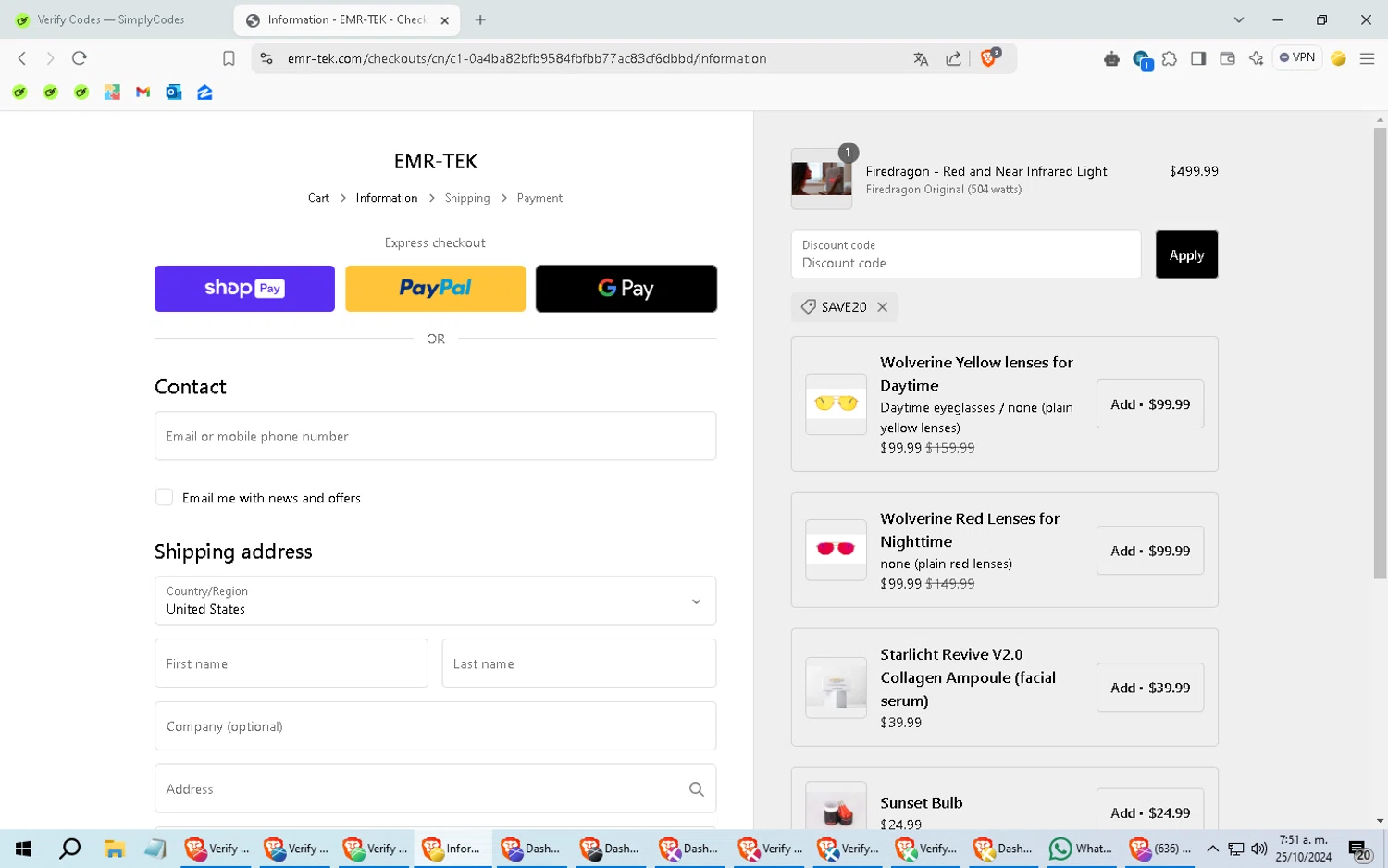Click the VPN button in toolbar
Image resolution: width=1388 pixels, height=868 pixels.
(x=1297, y=57)
